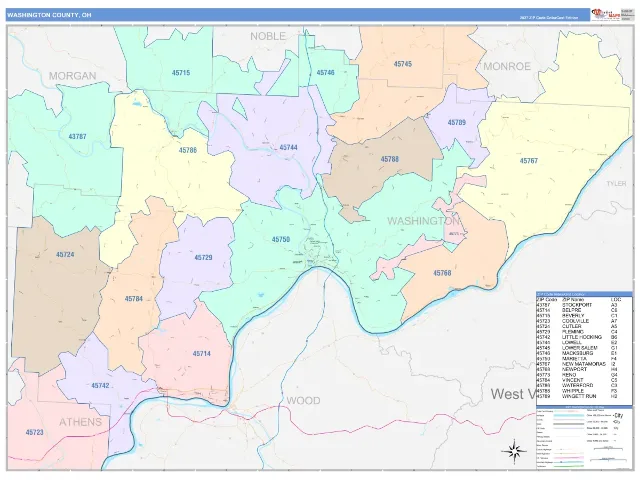
Task: Select the 45784 ZIP label on map
Action: point(133,299)
